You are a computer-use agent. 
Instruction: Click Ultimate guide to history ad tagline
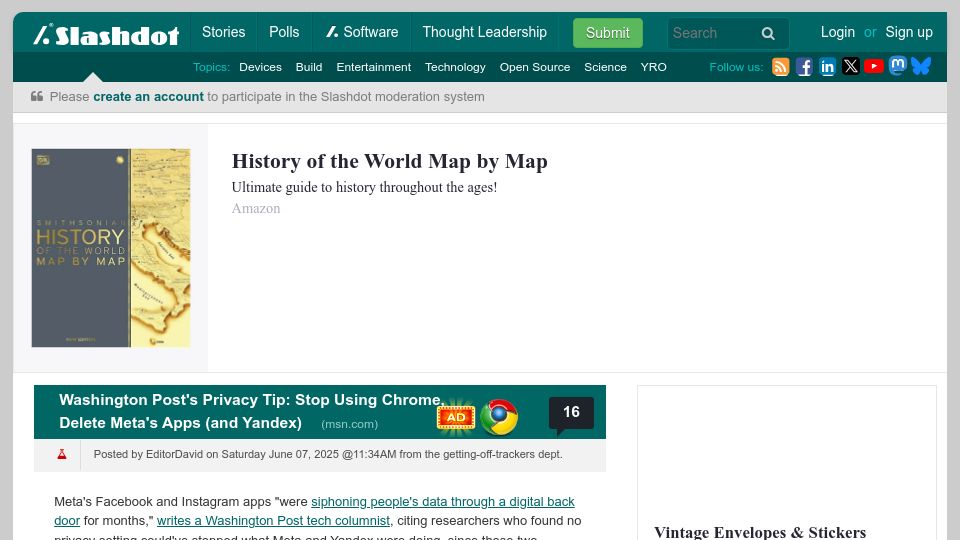[364, 187]
